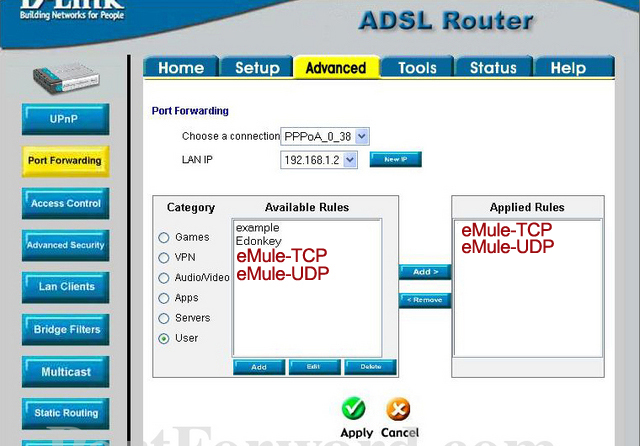Click the Edit button below Available Rules
Image resolution: width=640 pixels, height=446 pixels.
[x=314, y=367]
